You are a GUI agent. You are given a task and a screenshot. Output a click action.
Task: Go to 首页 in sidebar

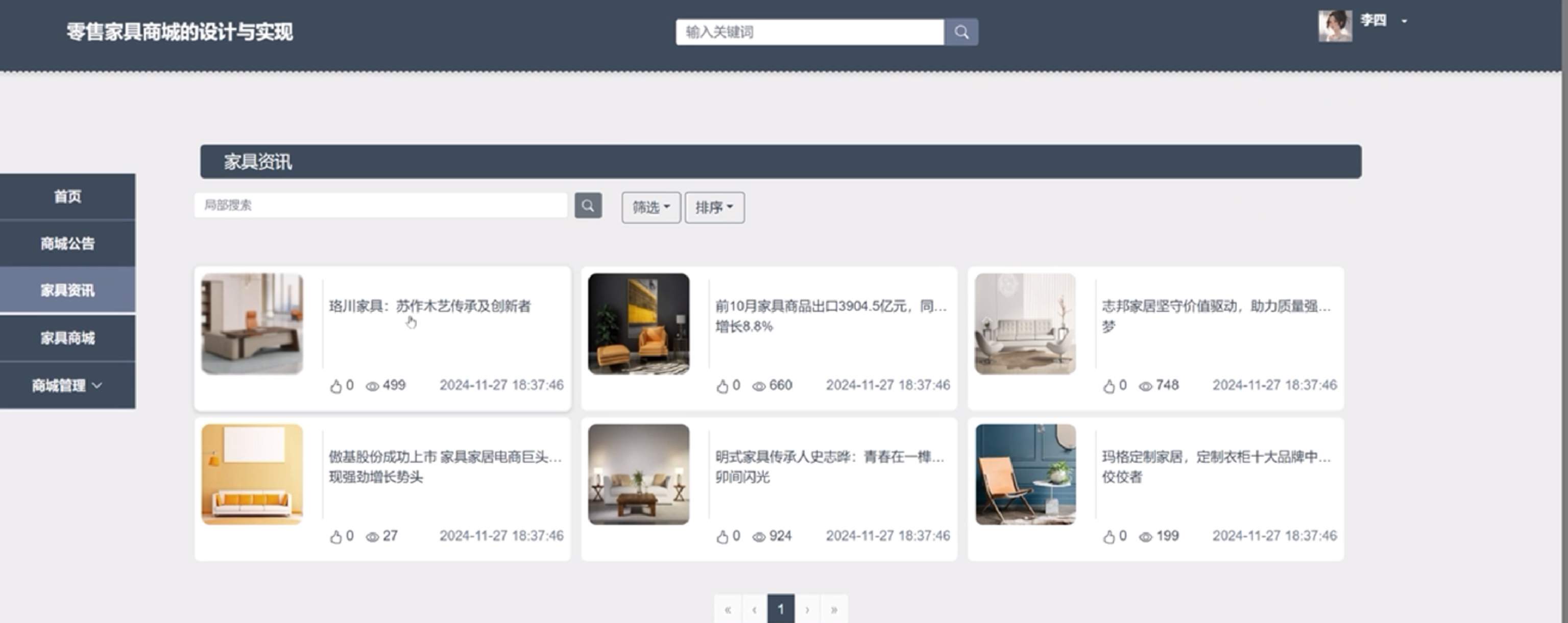tap(67, 196)
